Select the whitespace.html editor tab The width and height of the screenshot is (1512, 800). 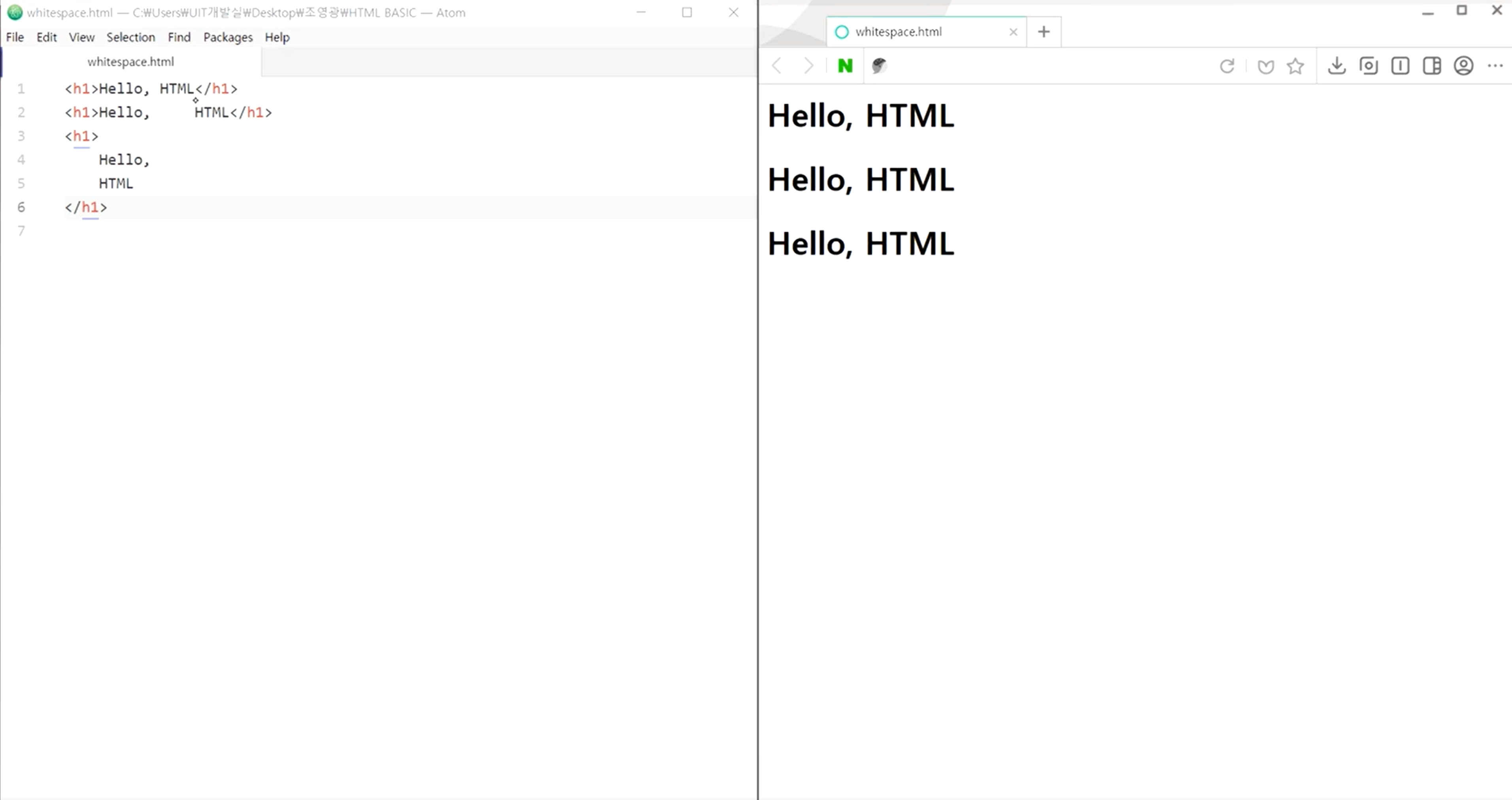click(x=130, y=62)
